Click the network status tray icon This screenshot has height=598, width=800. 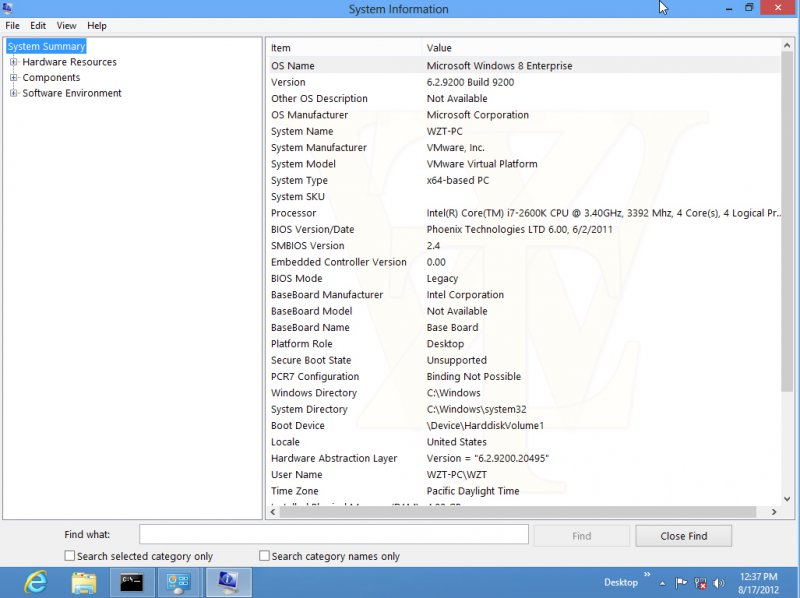pyautogui.click(x=702, y=582)
